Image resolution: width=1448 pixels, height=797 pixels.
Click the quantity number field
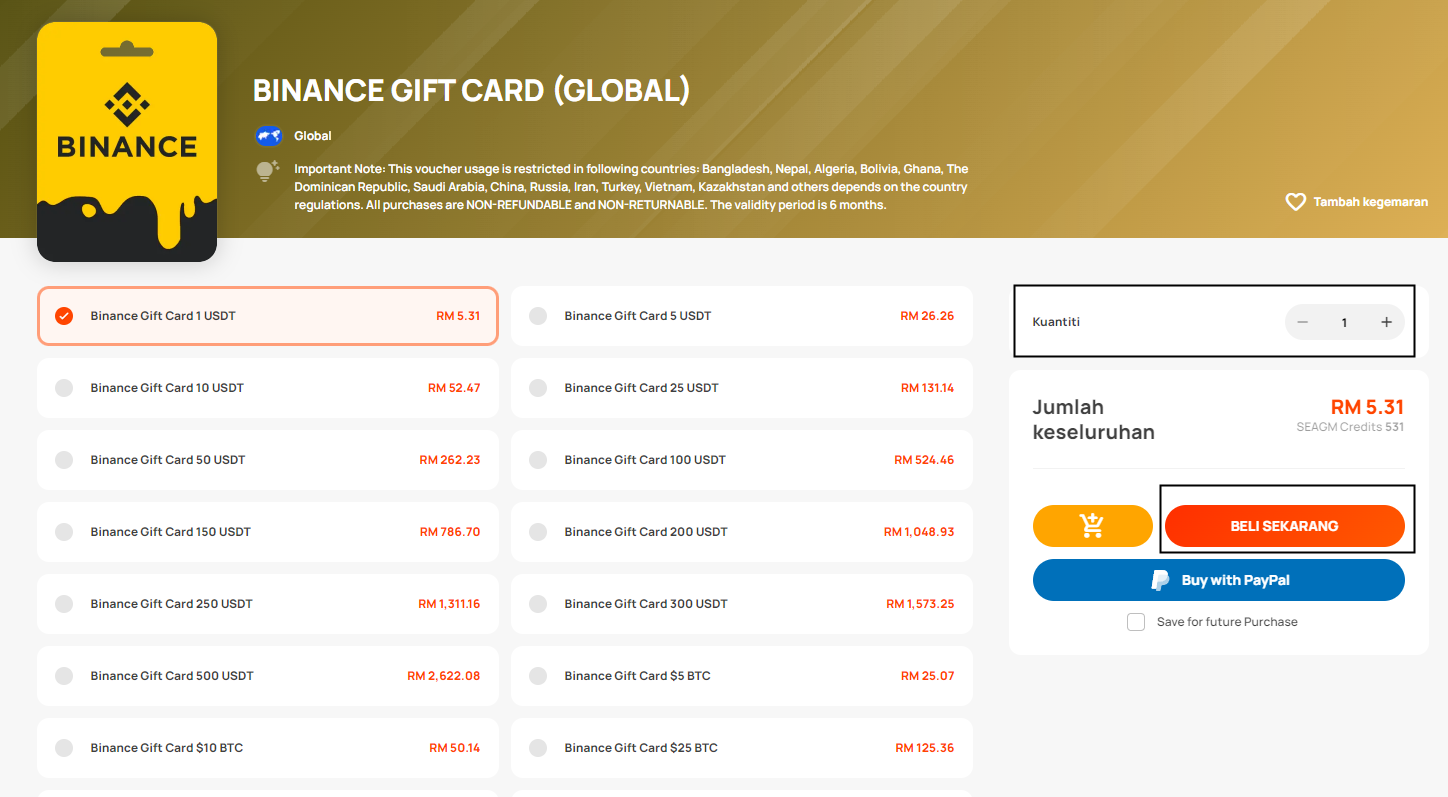pos(1344,322)
